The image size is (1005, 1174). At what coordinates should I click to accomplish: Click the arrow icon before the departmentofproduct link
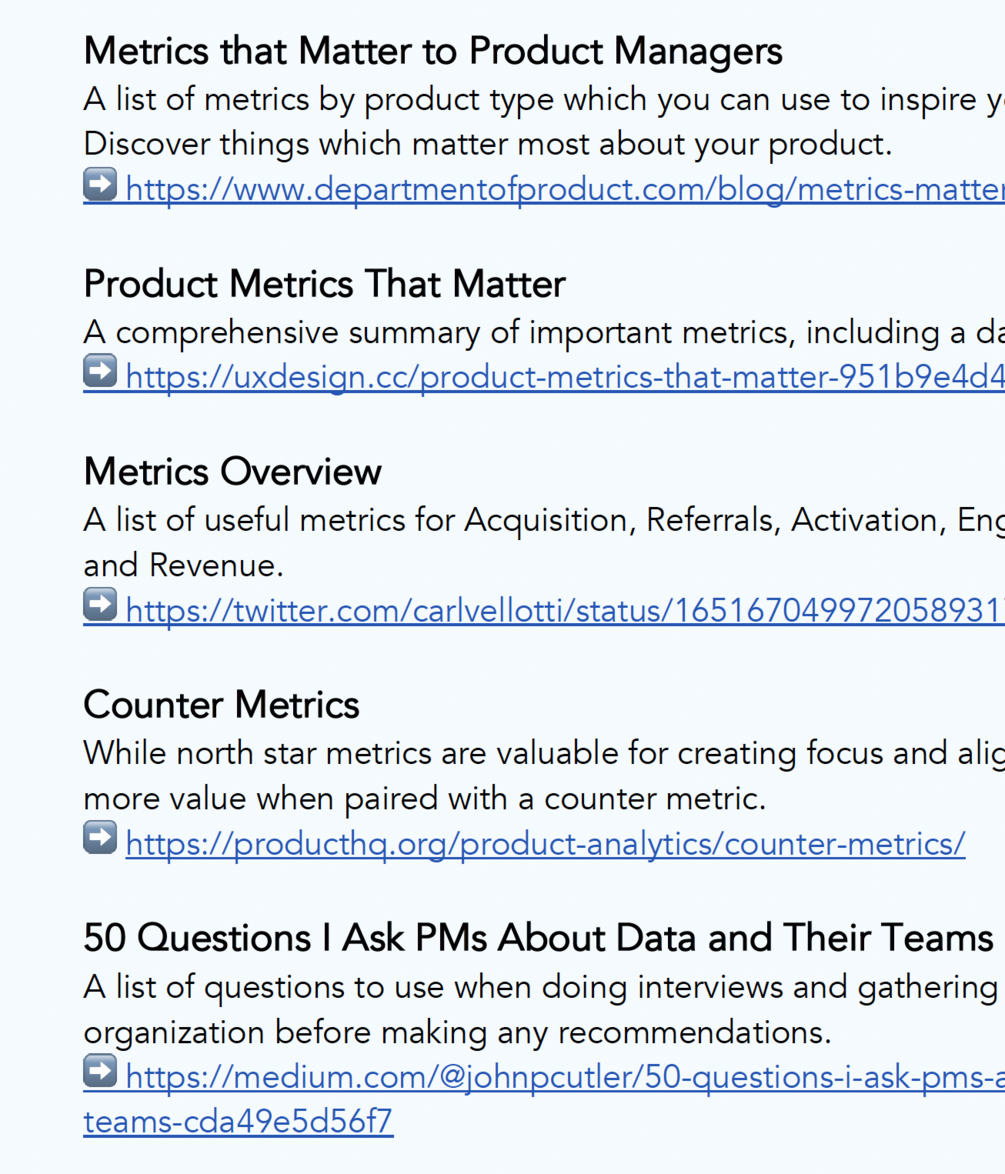tap(100, 185)
